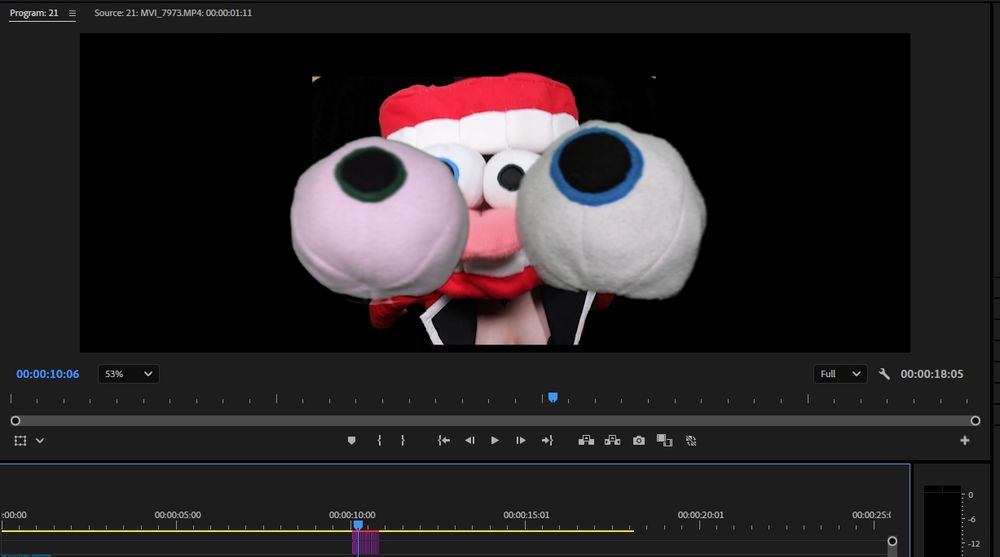Click the timeline playhead on the ruler
Image resolution: width=1000 pixels, height=557 pixels.
358,524
